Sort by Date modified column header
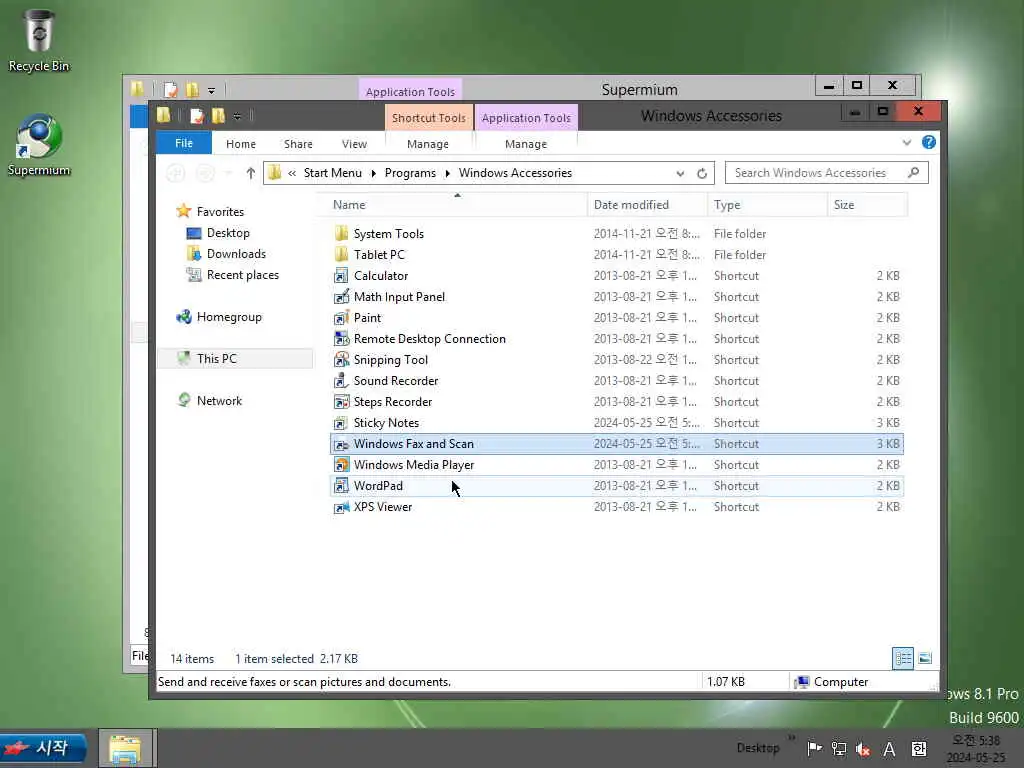1024x768 pixels. click(x=647, y=204)
